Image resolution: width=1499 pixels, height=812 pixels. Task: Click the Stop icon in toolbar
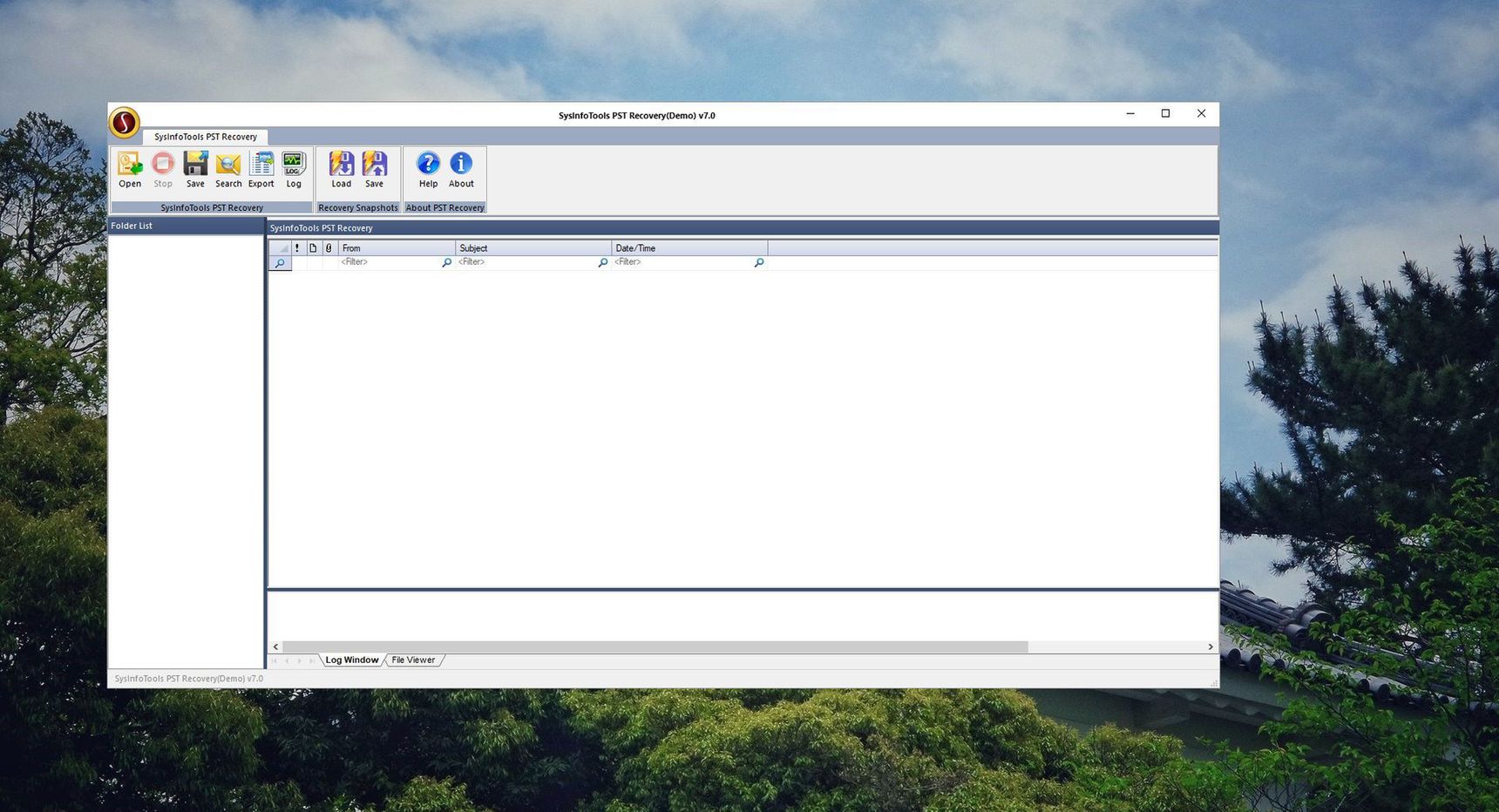163,169
